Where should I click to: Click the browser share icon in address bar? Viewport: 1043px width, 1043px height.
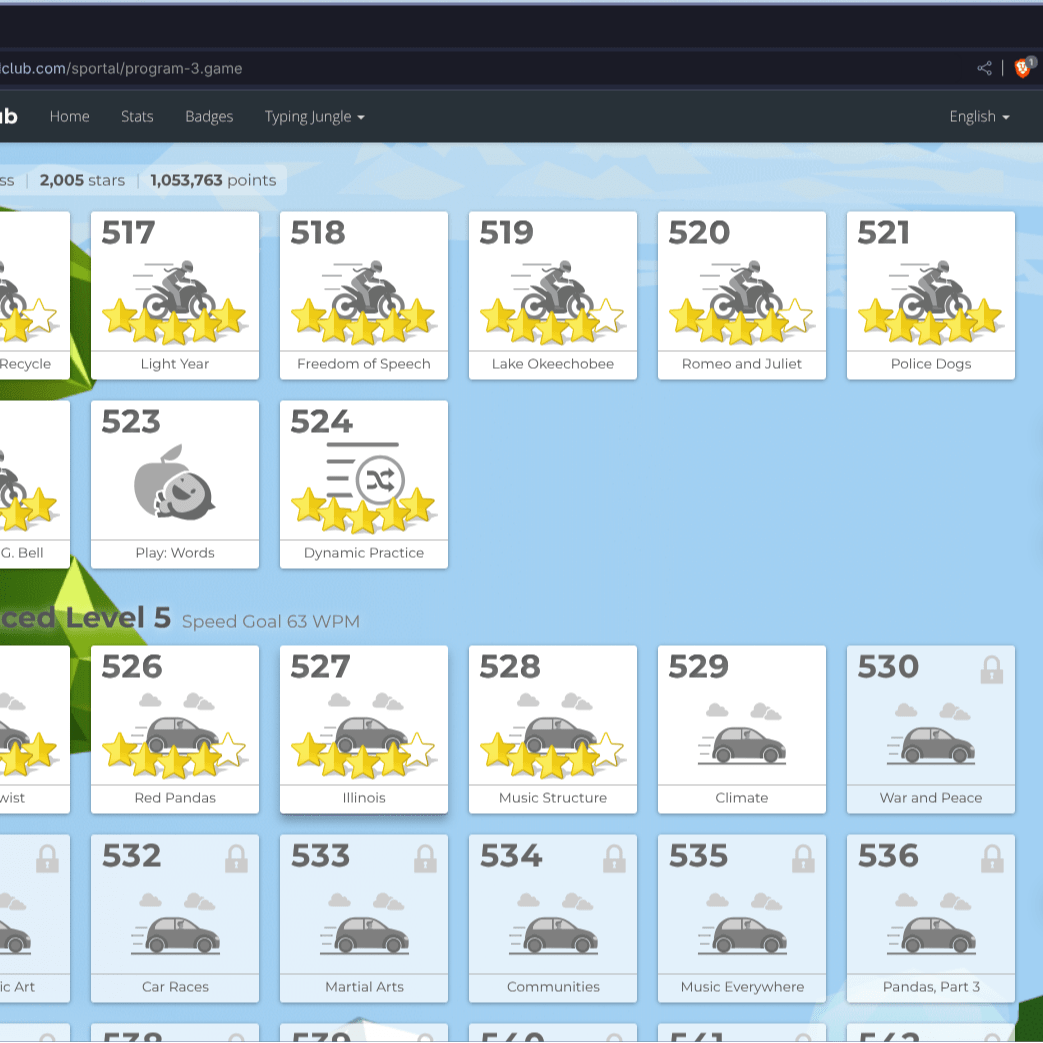click(984, 68)
